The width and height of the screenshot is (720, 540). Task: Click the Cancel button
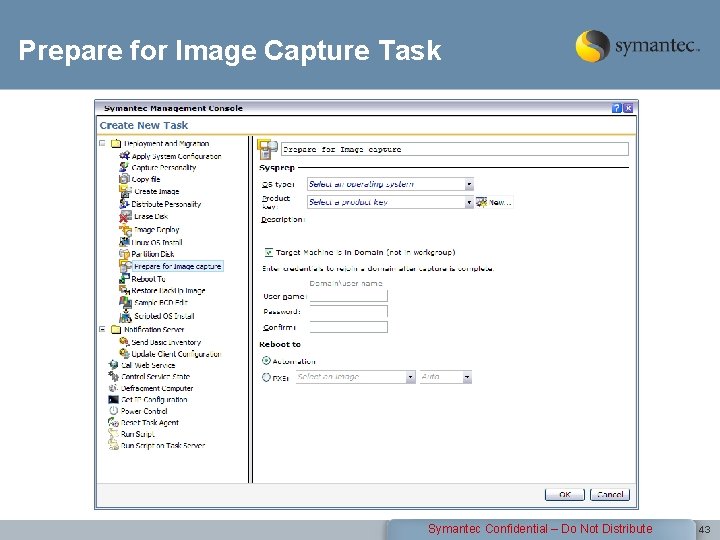(x=610, y=495)
